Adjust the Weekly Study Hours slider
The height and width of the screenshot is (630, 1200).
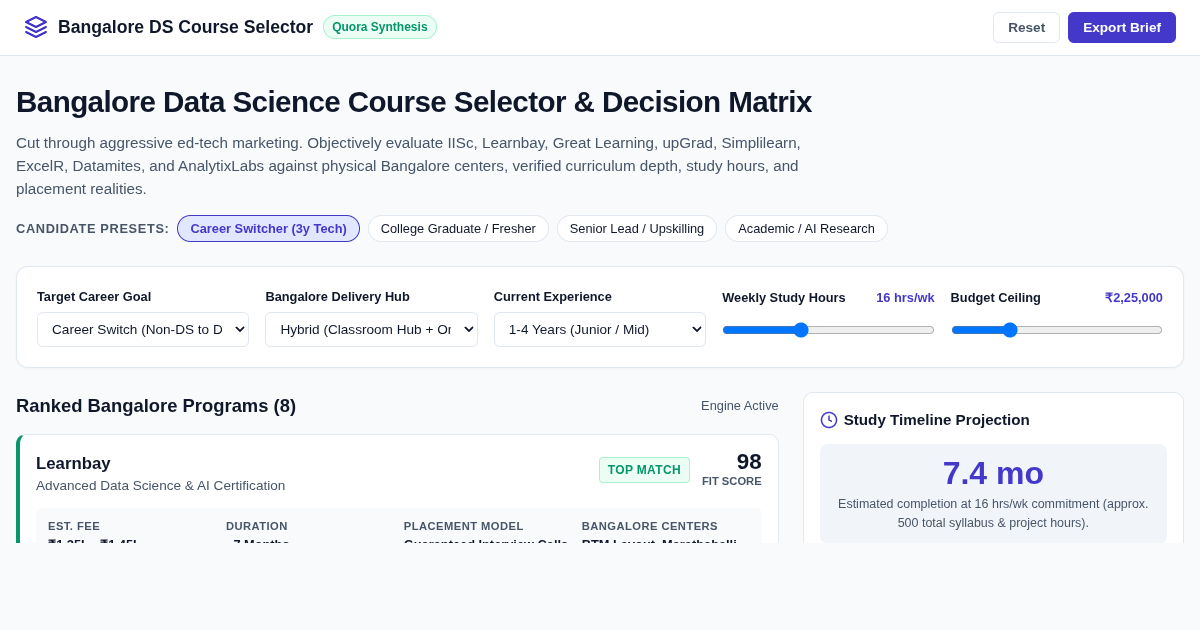click(828, 330)
